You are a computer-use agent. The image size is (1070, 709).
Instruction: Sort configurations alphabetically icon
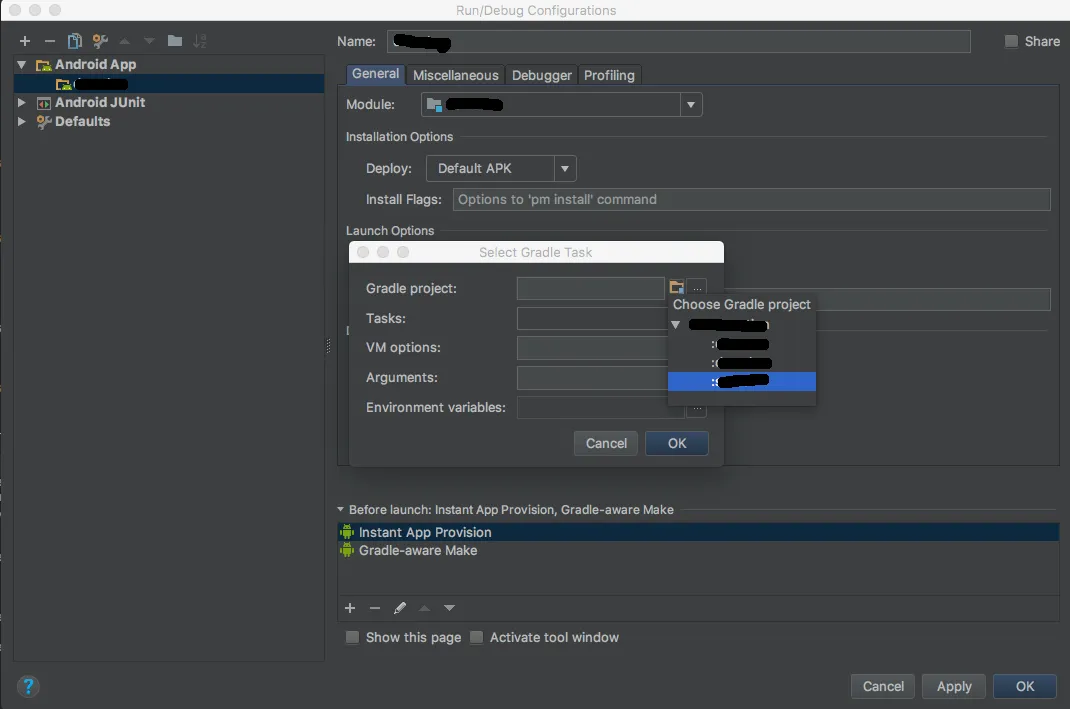[199, 41]
